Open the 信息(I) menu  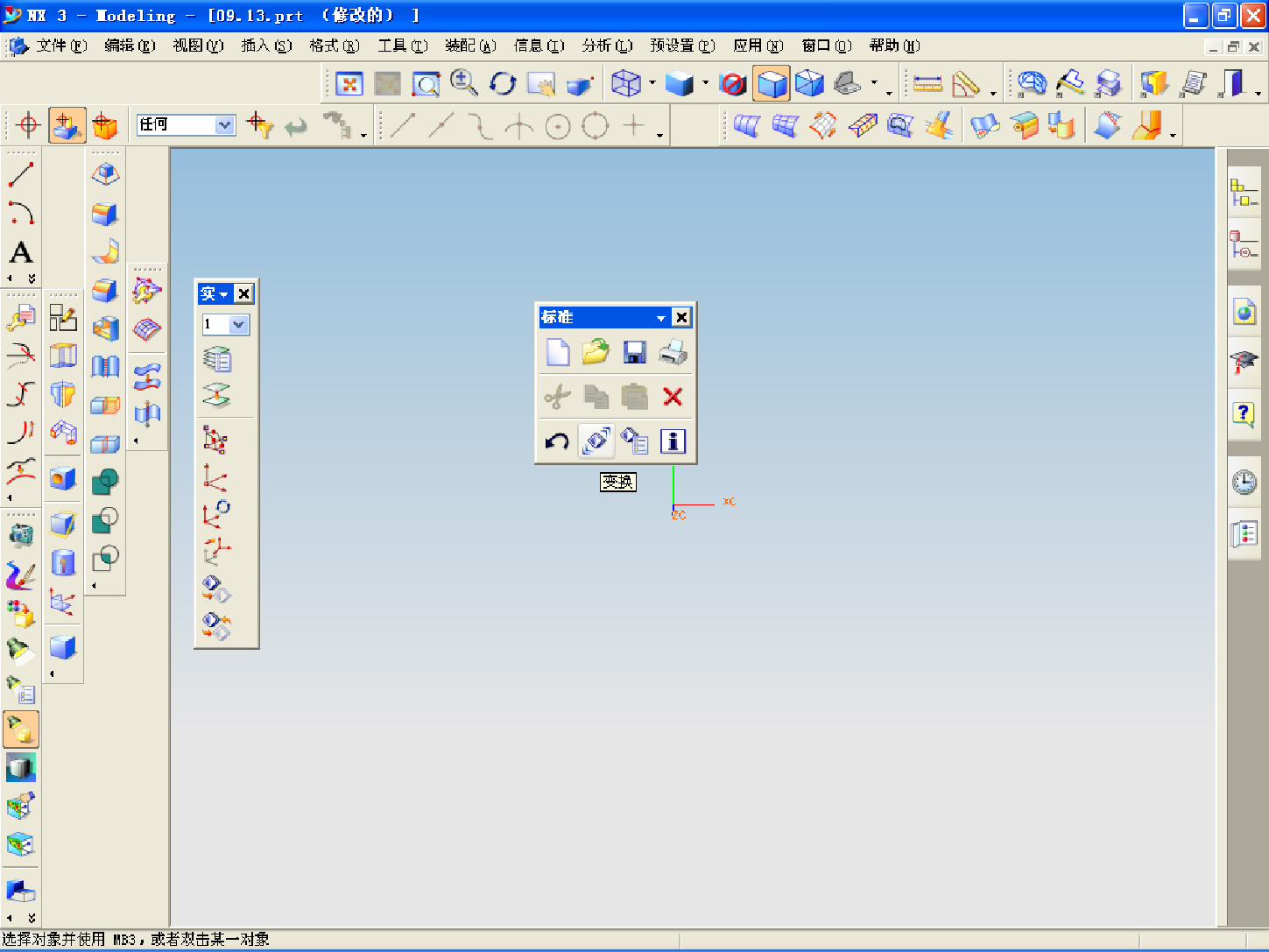pos(539,46)
